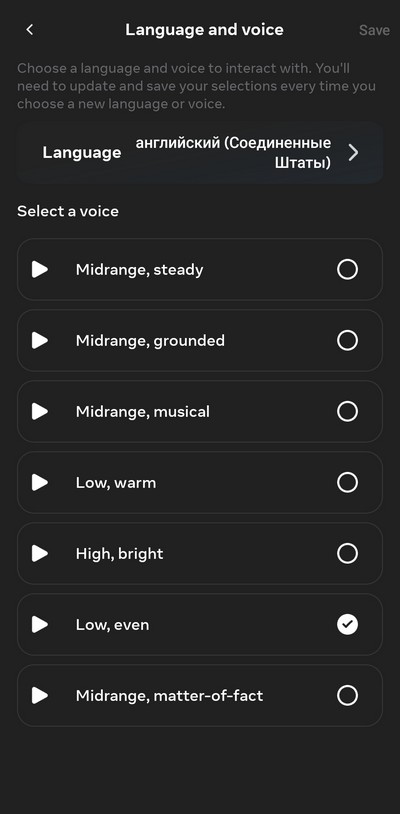The width and height of the screenshot is (400, 814).
Task: Save the language and voice selections
Action: click(374, 30)
